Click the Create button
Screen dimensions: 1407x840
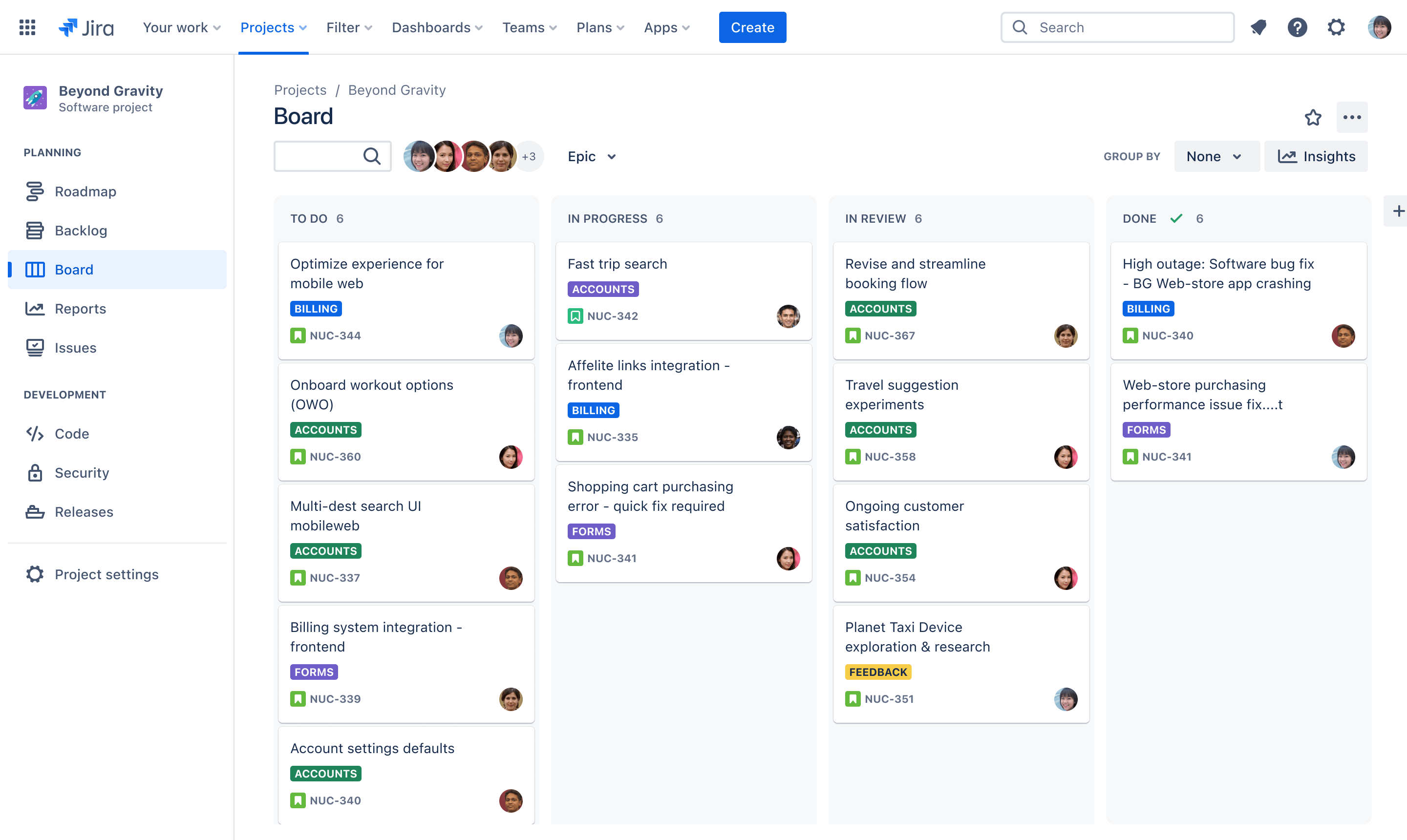point(753,27)
